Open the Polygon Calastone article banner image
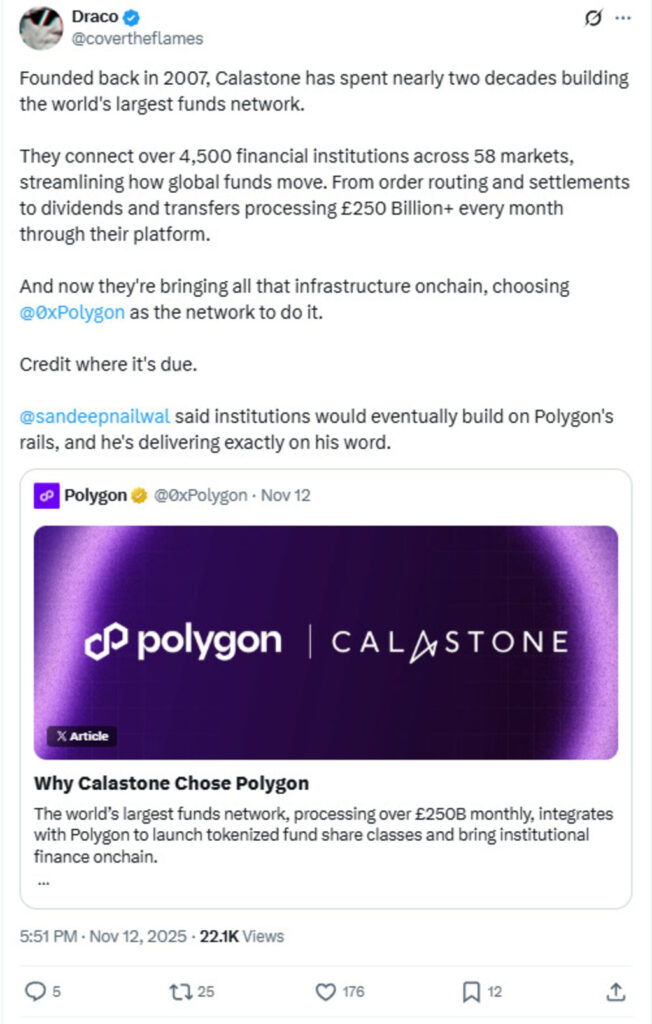 (326, 642)
